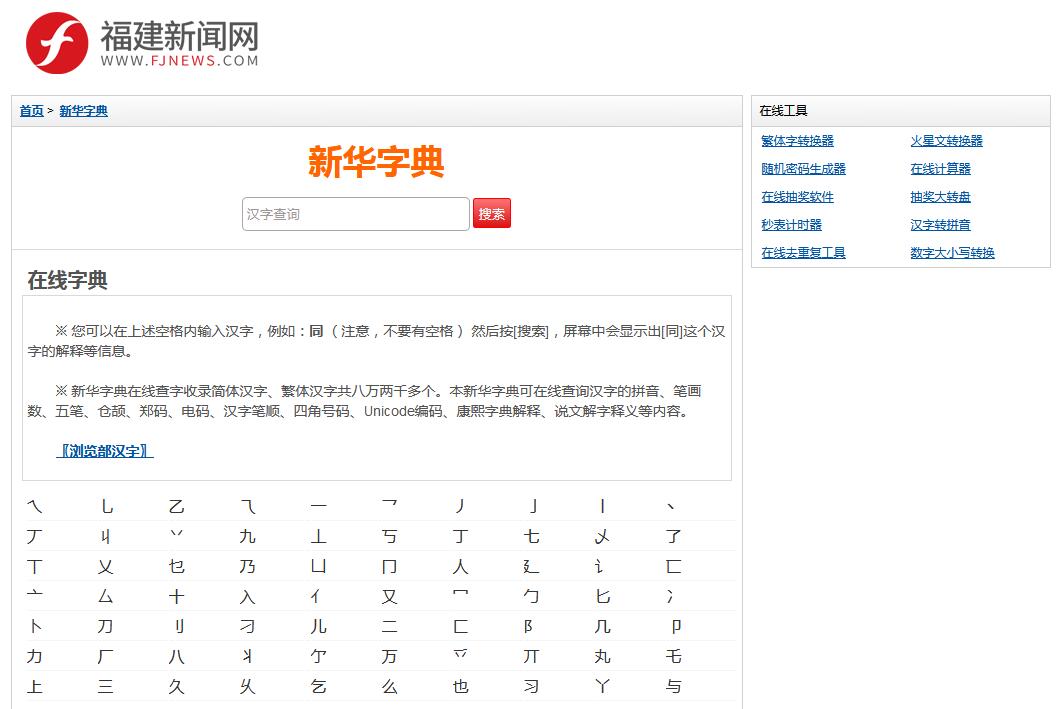Select the character 万 in the table

(390, 656)
